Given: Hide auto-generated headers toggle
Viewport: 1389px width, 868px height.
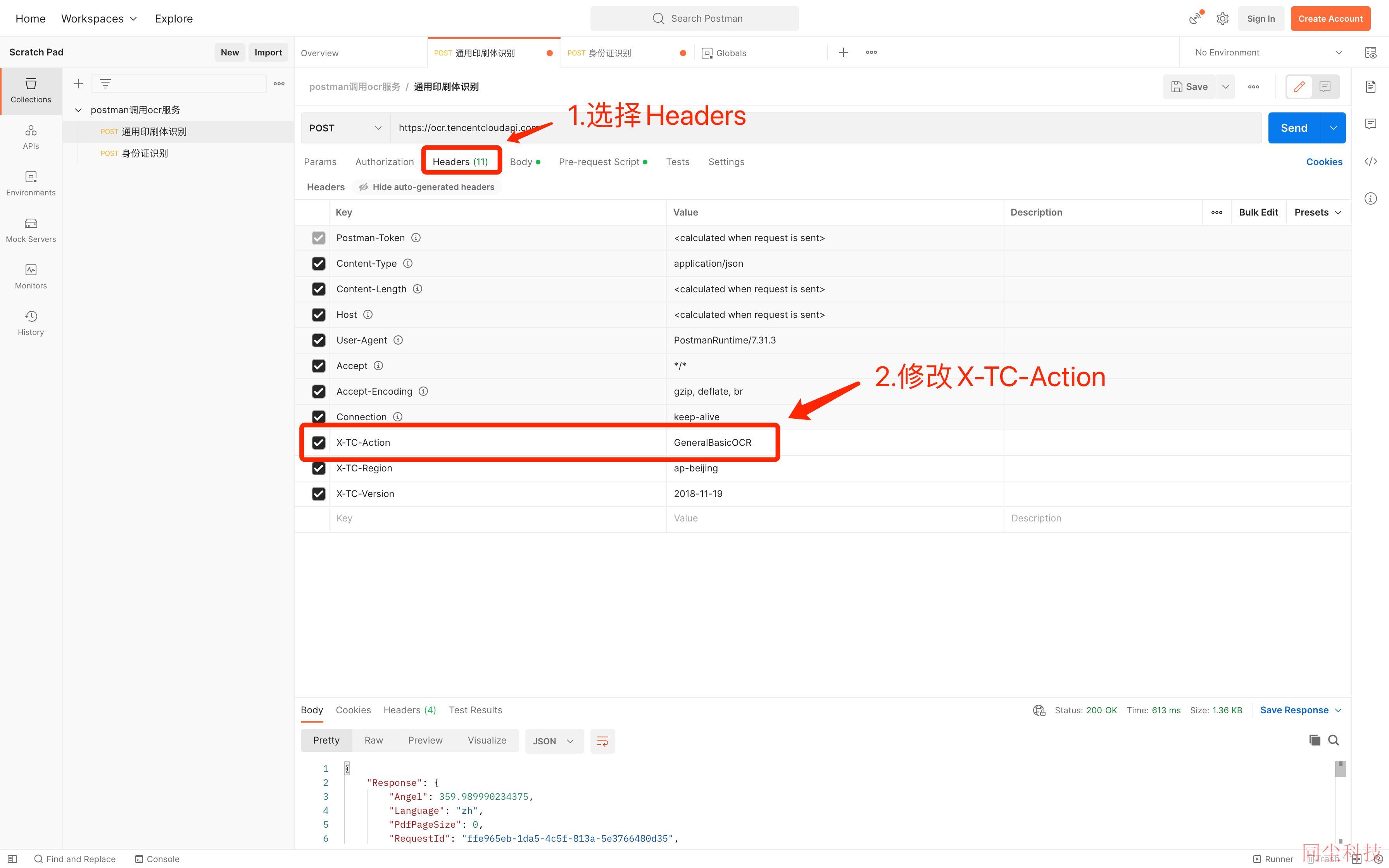Looking at the screenshot, I should tap(427, 187).
